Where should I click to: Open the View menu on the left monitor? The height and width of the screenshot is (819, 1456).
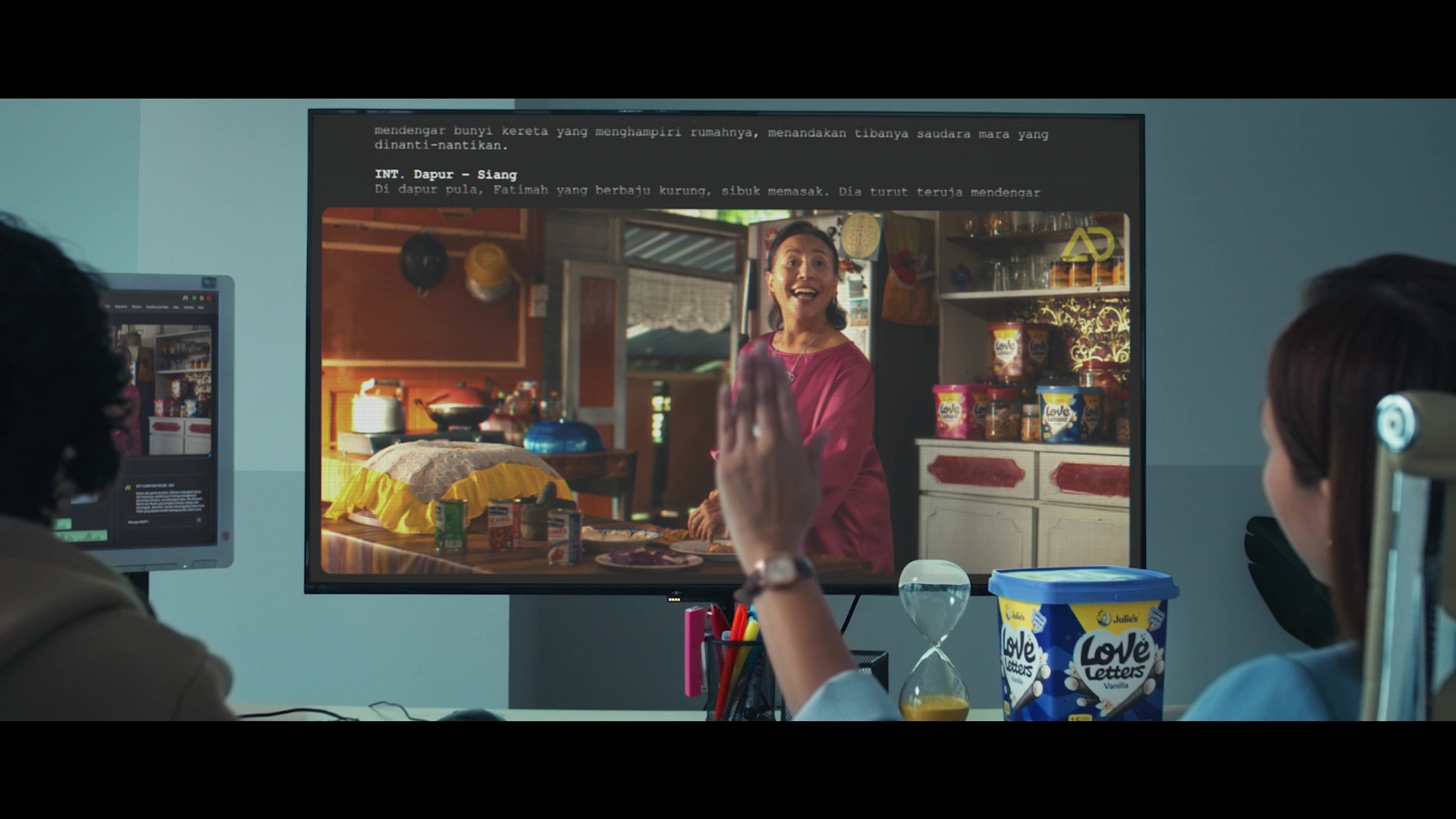coord(176,307)
